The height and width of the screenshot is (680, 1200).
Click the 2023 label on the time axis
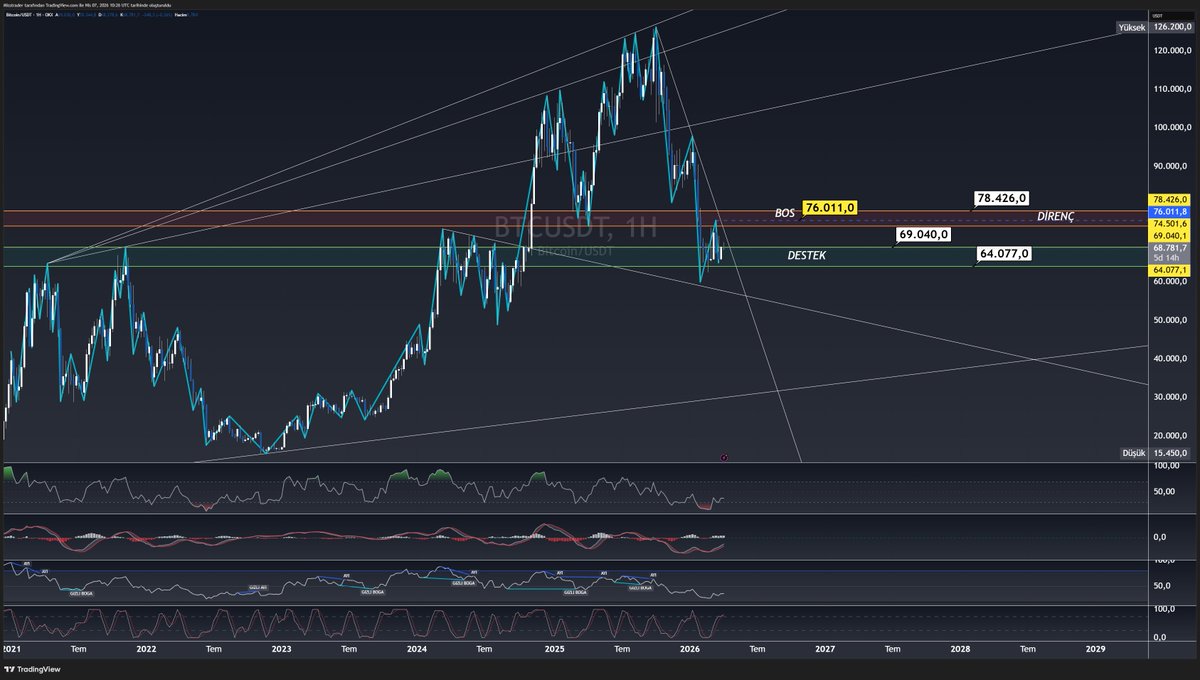click(x=281, y=649)
